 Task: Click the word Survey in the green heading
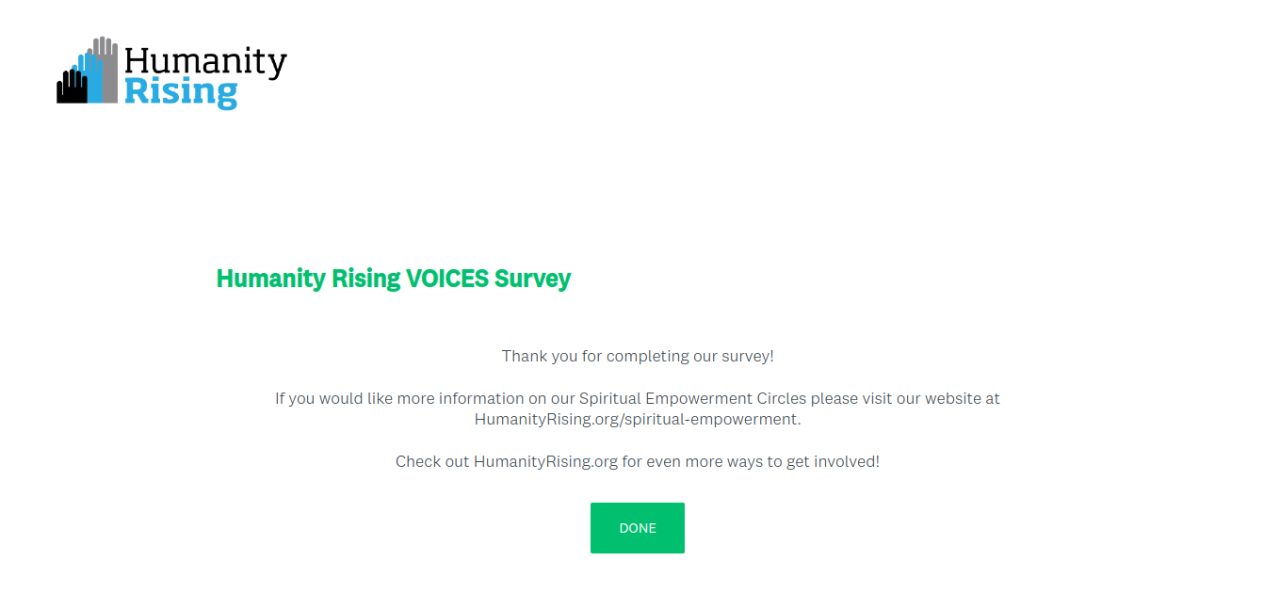(x=532, y=278)
